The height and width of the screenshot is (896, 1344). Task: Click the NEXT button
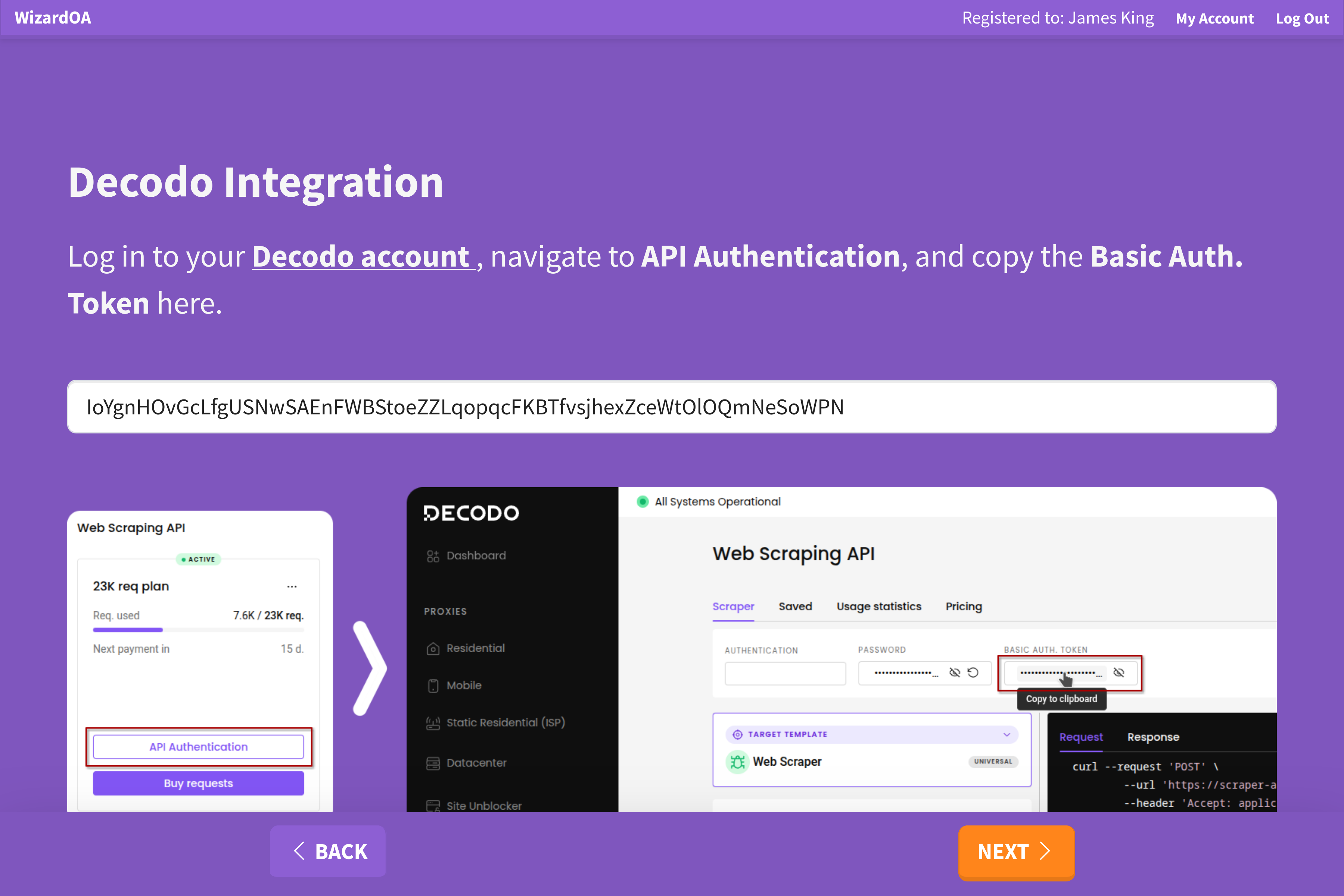tap(1016, 852)
